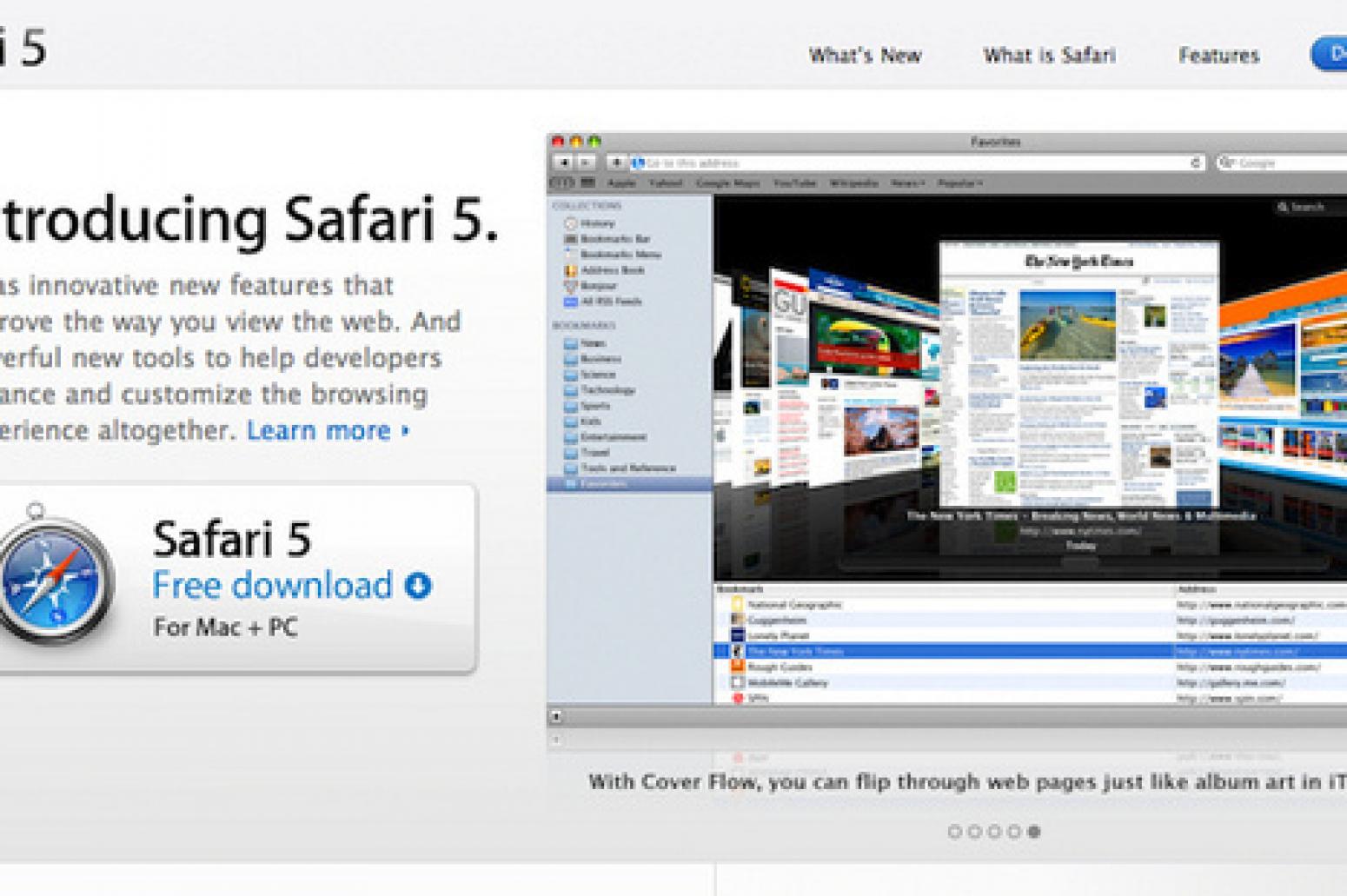Click the SPIN red favicon
Viewport: 1347px width, 896px height.
[737, 698]
